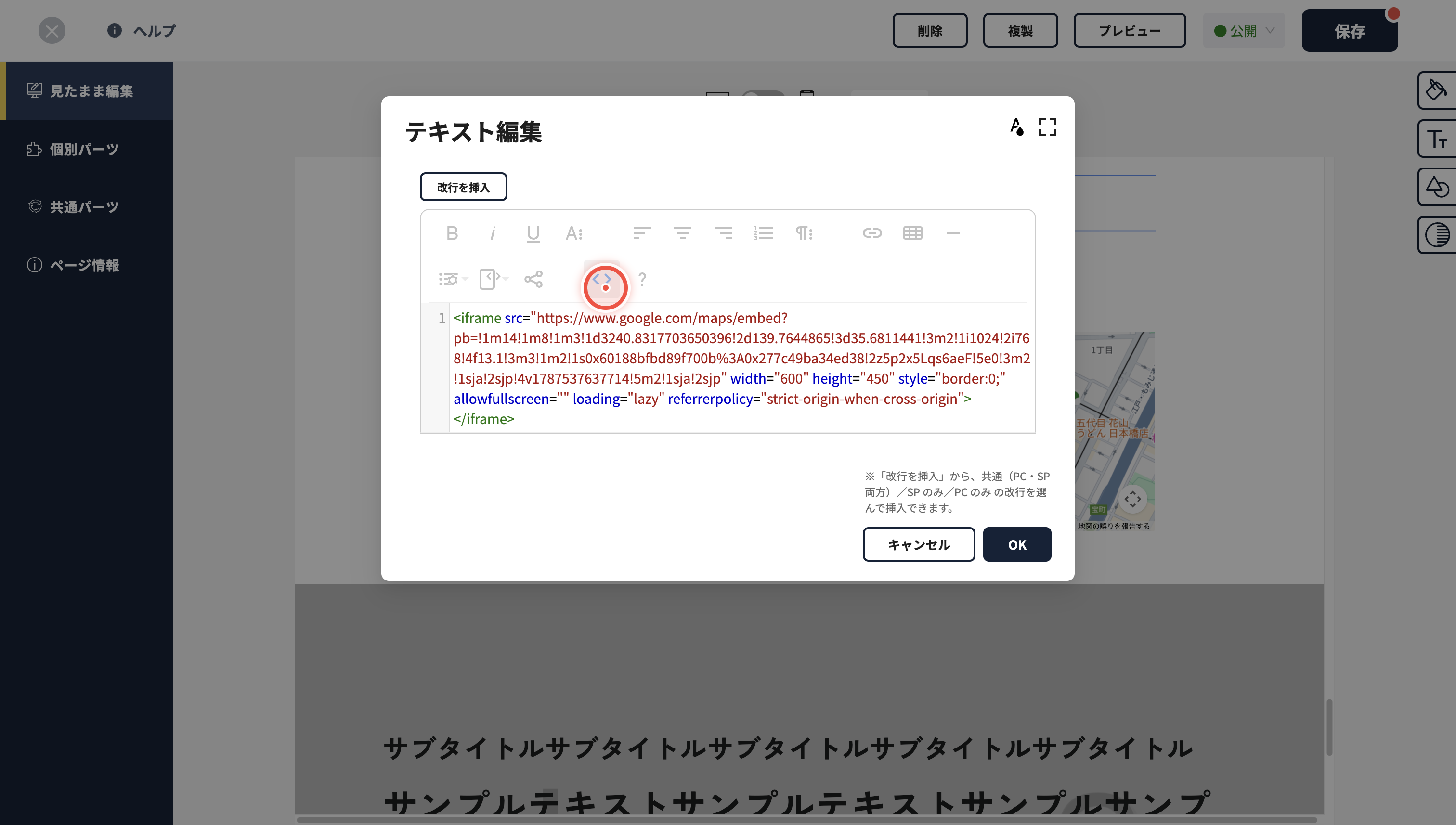Screen dimensions: 1456x825
Task: Open the device code snippet dropdown
Action: [494, 279]
